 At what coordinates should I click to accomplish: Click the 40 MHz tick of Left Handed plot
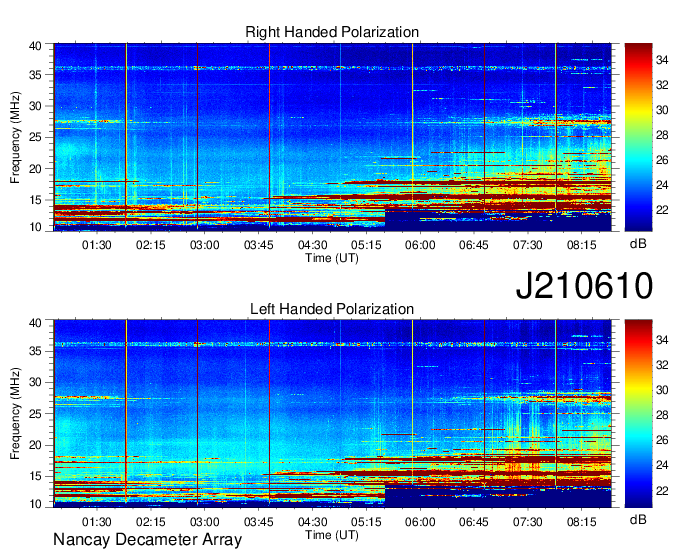(x=36, y=323)
